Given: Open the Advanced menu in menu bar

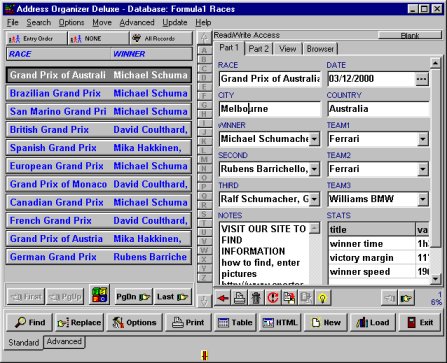Looking at the screenshot, I should pyautogui.click(x=137, y=23).
